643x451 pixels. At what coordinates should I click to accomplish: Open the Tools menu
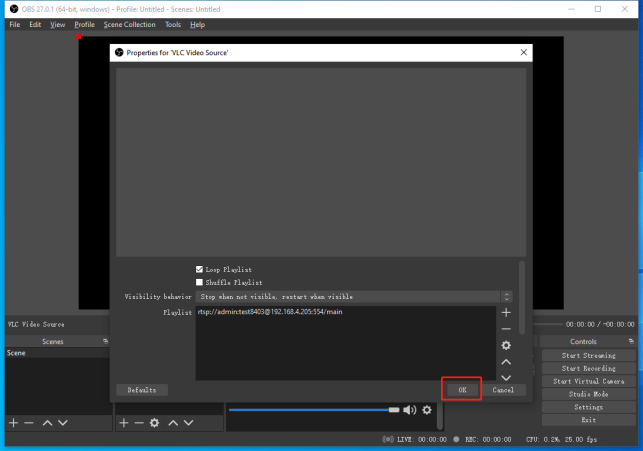click(x=173, y=24)
